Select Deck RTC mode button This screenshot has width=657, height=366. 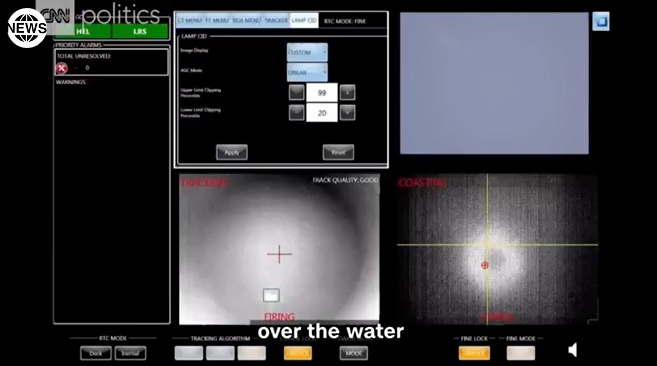[96, 353]
